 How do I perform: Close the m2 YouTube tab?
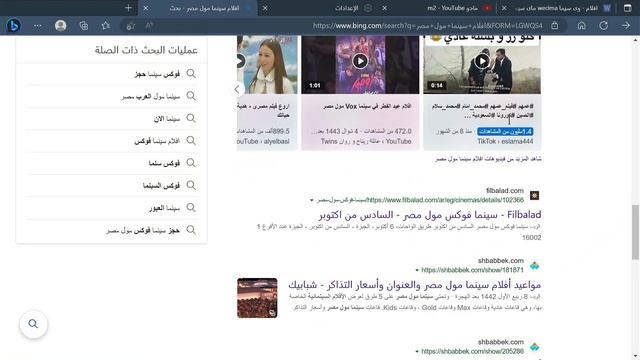384,8
